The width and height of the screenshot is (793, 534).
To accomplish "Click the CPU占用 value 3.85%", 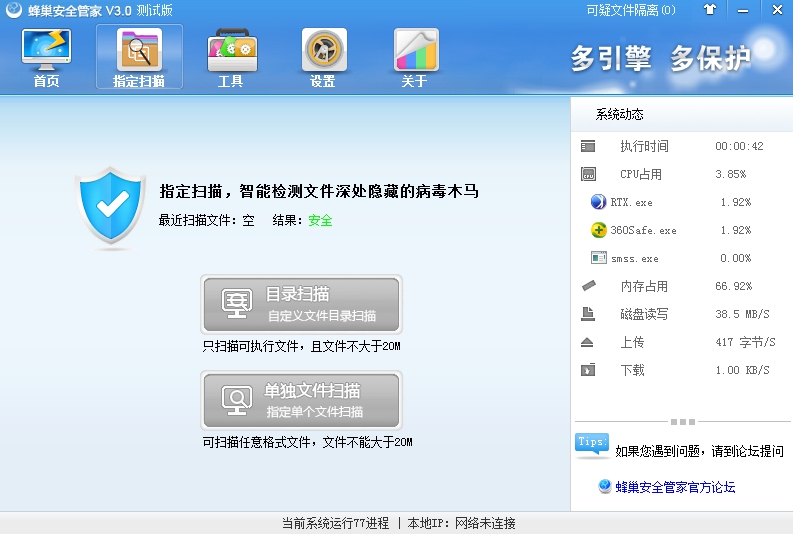I will pos(730,174).
